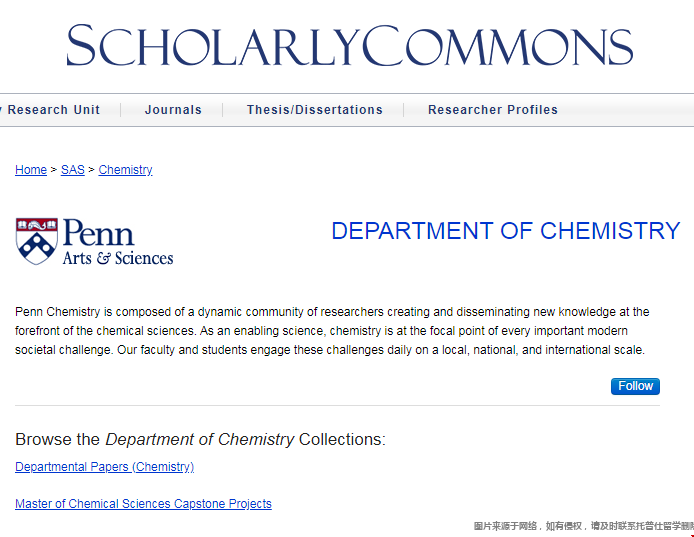Click the Penn shield crest icon

coord(36,241)
